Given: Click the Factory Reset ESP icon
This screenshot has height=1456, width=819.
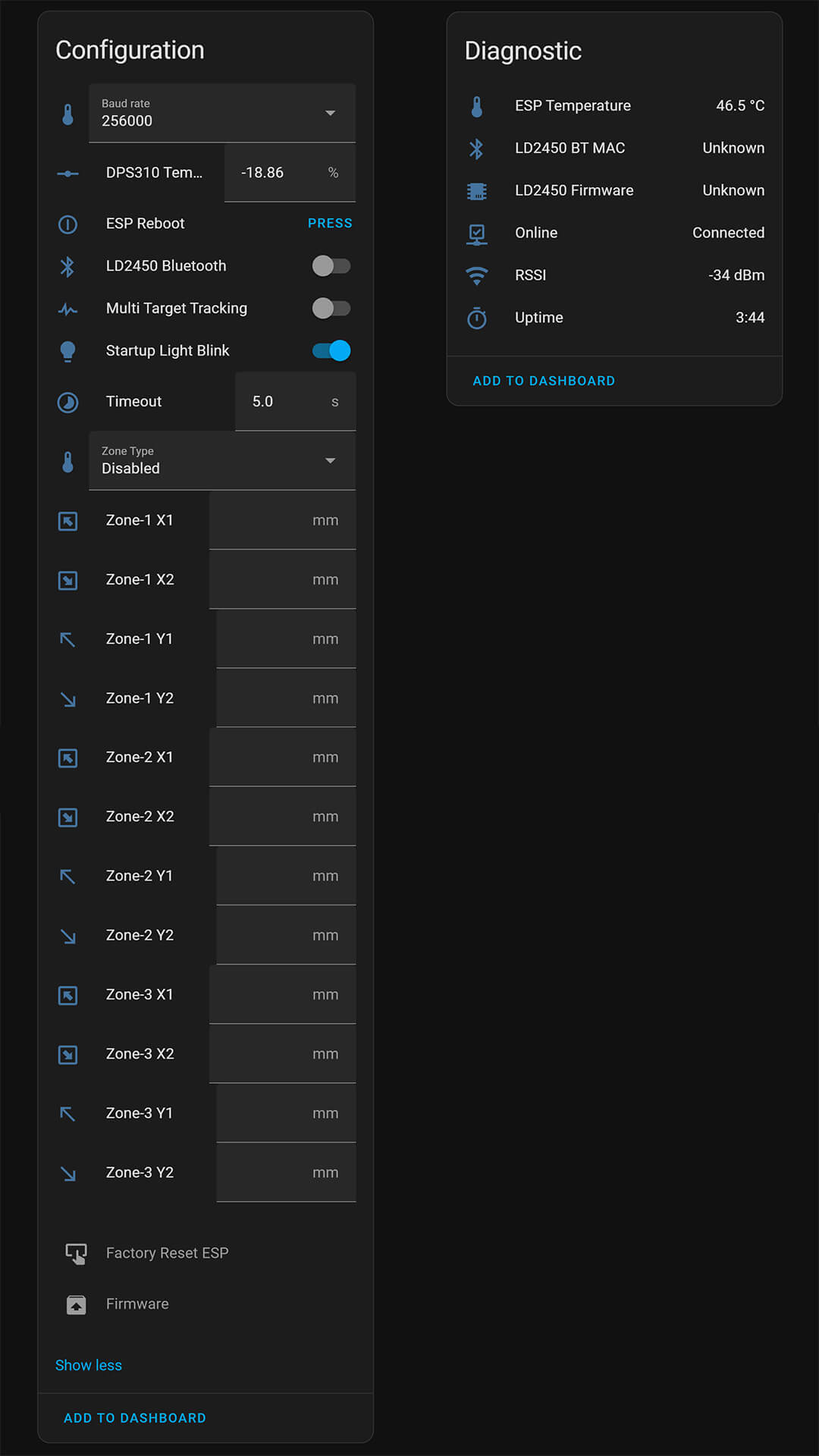Looking at the screenshot, I should point(76,1254).
